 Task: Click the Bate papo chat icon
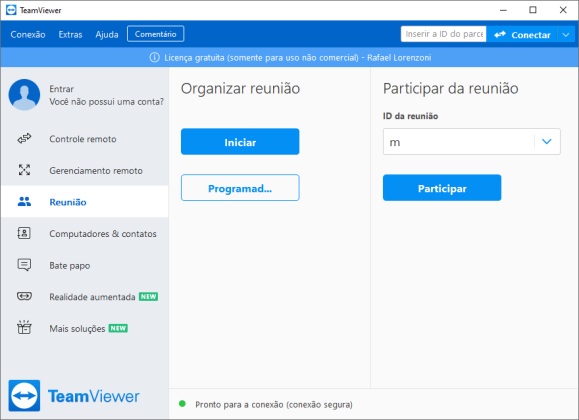coord(24,265)
